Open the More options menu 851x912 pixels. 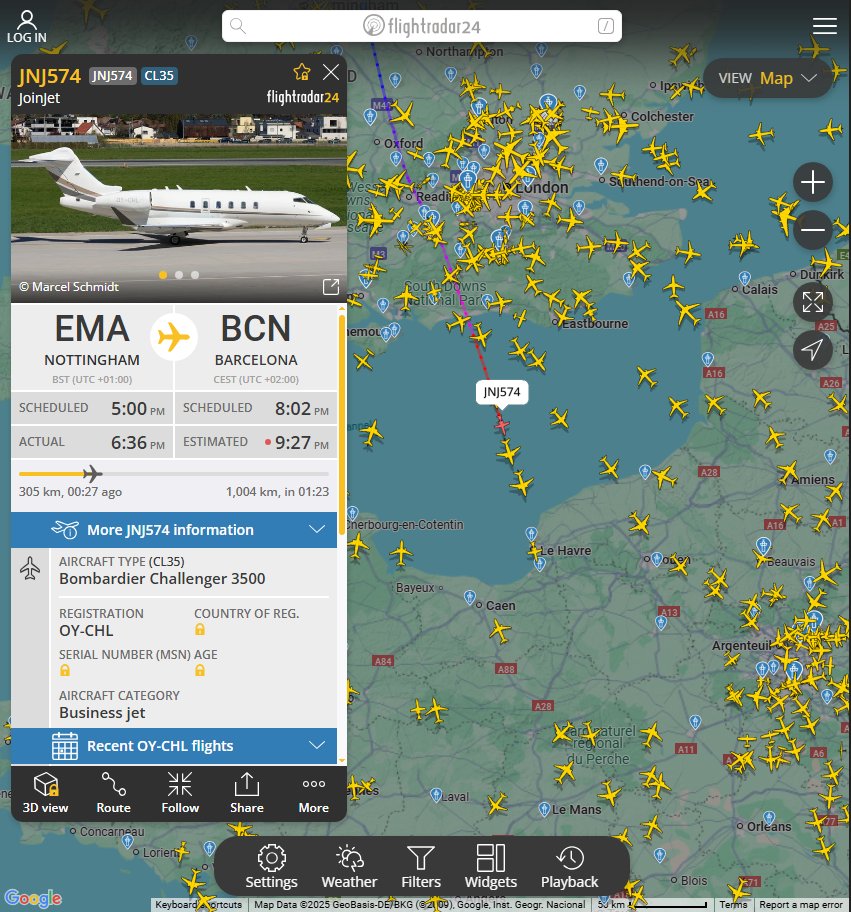(x=314, y=793)
